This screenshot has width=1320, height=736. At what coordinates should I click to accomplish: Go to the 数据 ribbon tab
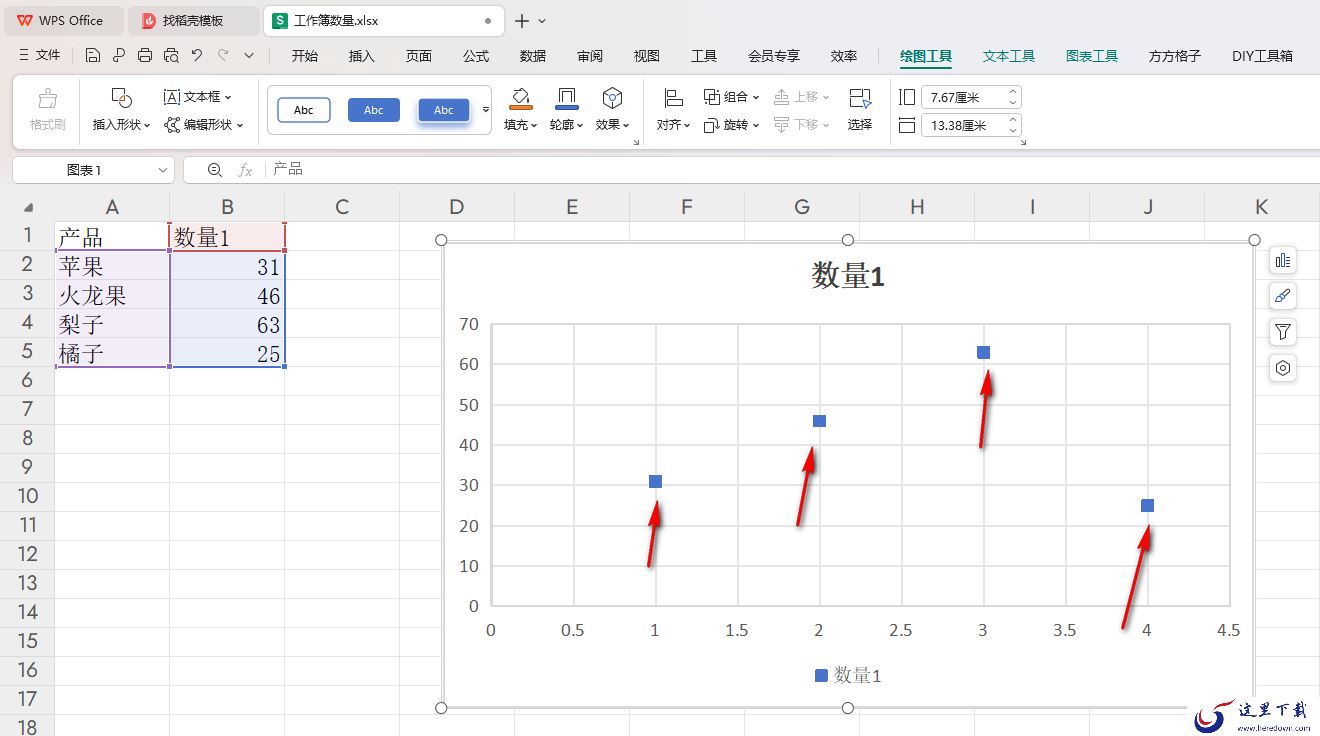(x=533, y=56)
